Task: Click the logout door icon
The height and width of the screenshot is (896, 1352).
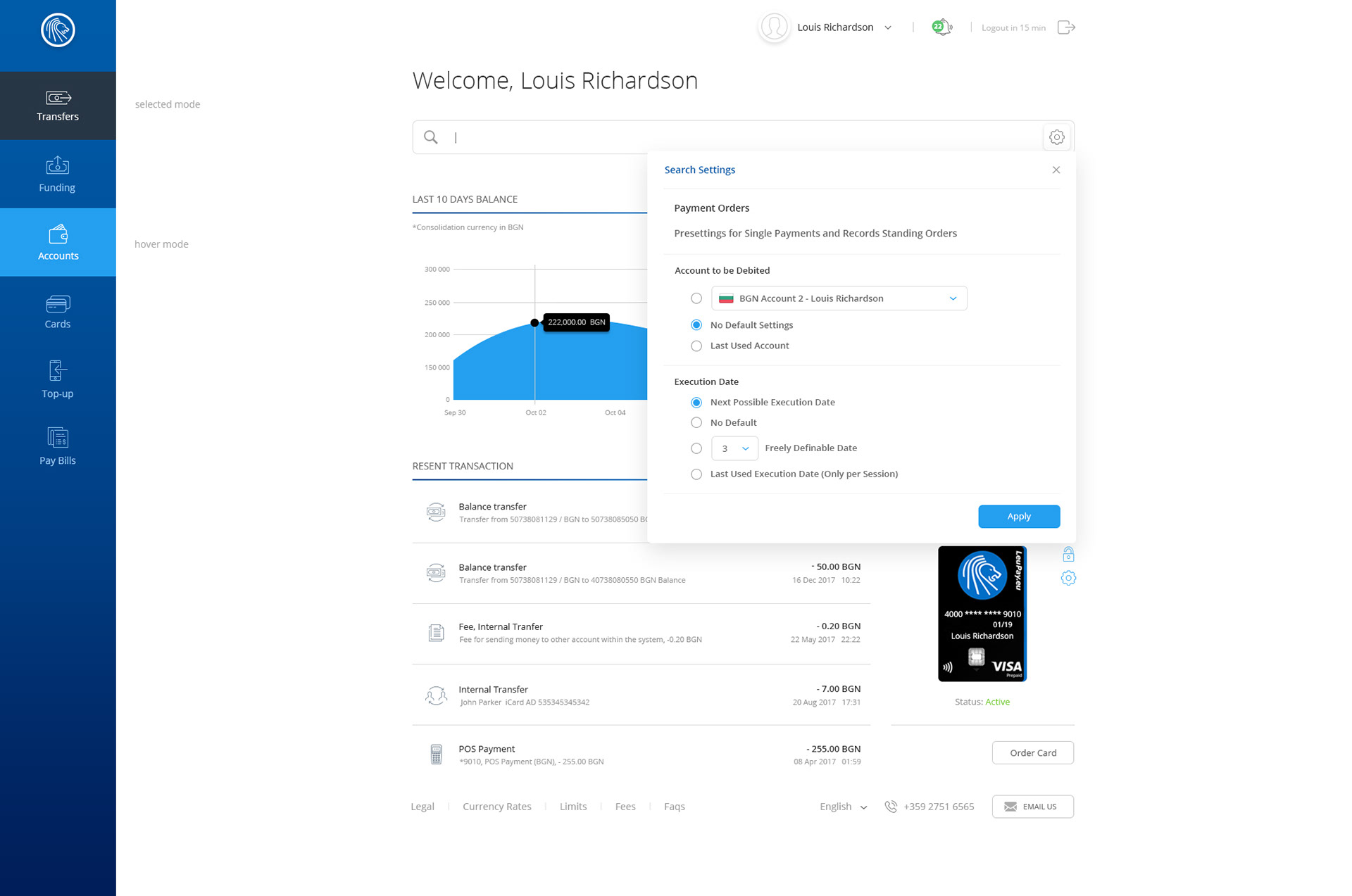Action: coord(1066,27)
